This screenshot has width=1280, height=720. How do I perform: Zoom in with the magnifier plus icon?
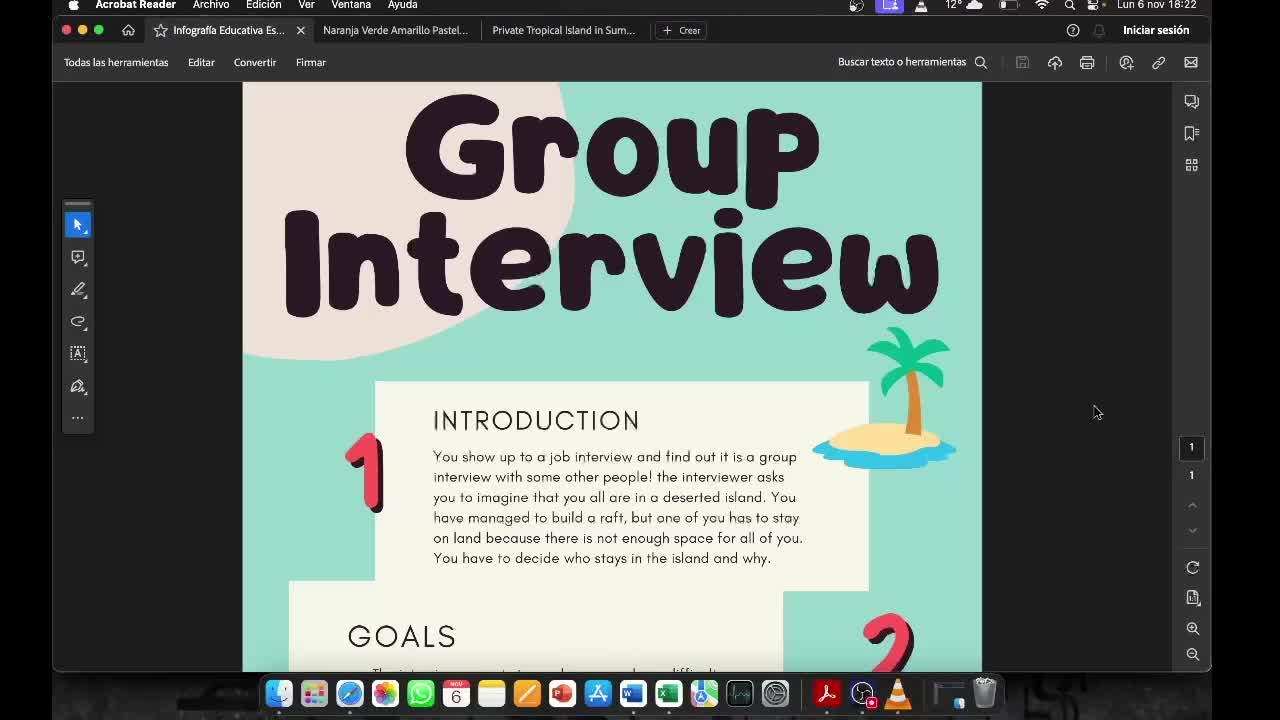[x=1192, y=628]
